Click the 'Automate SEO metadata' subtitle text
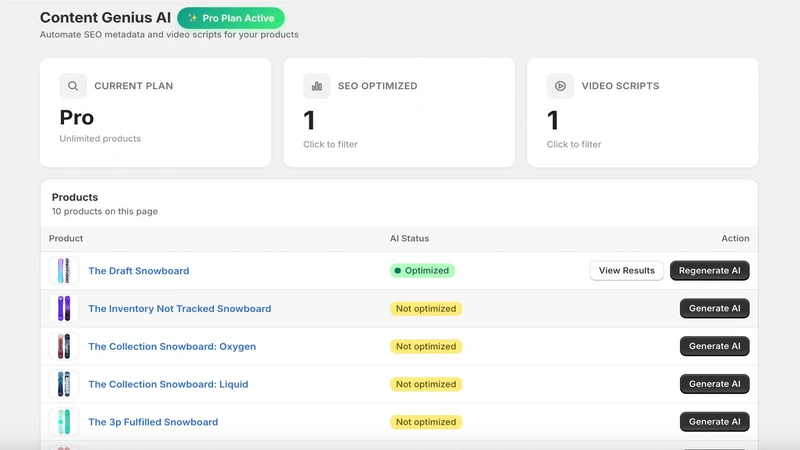800x450 pixels. coord(169,35)
